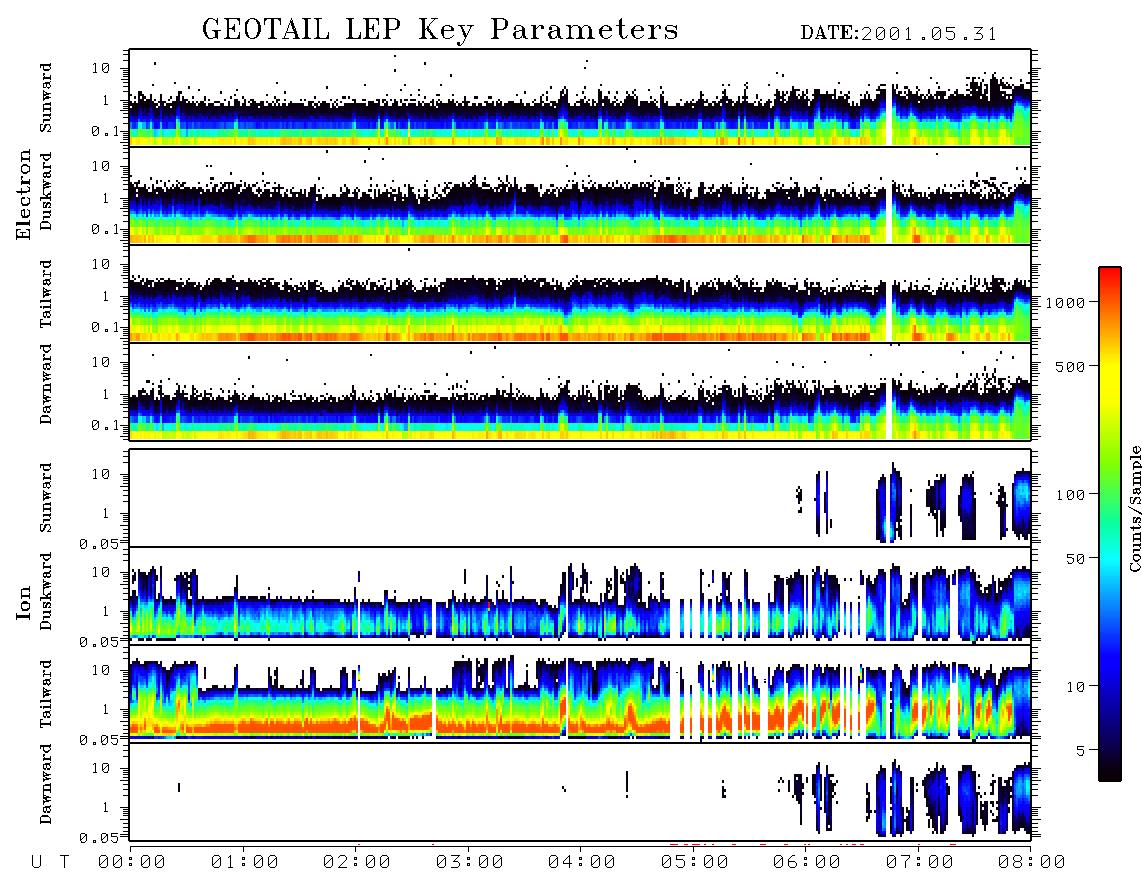Select the 05:00 time tick label
1142x880 pixels.
[x=694, y=862]
